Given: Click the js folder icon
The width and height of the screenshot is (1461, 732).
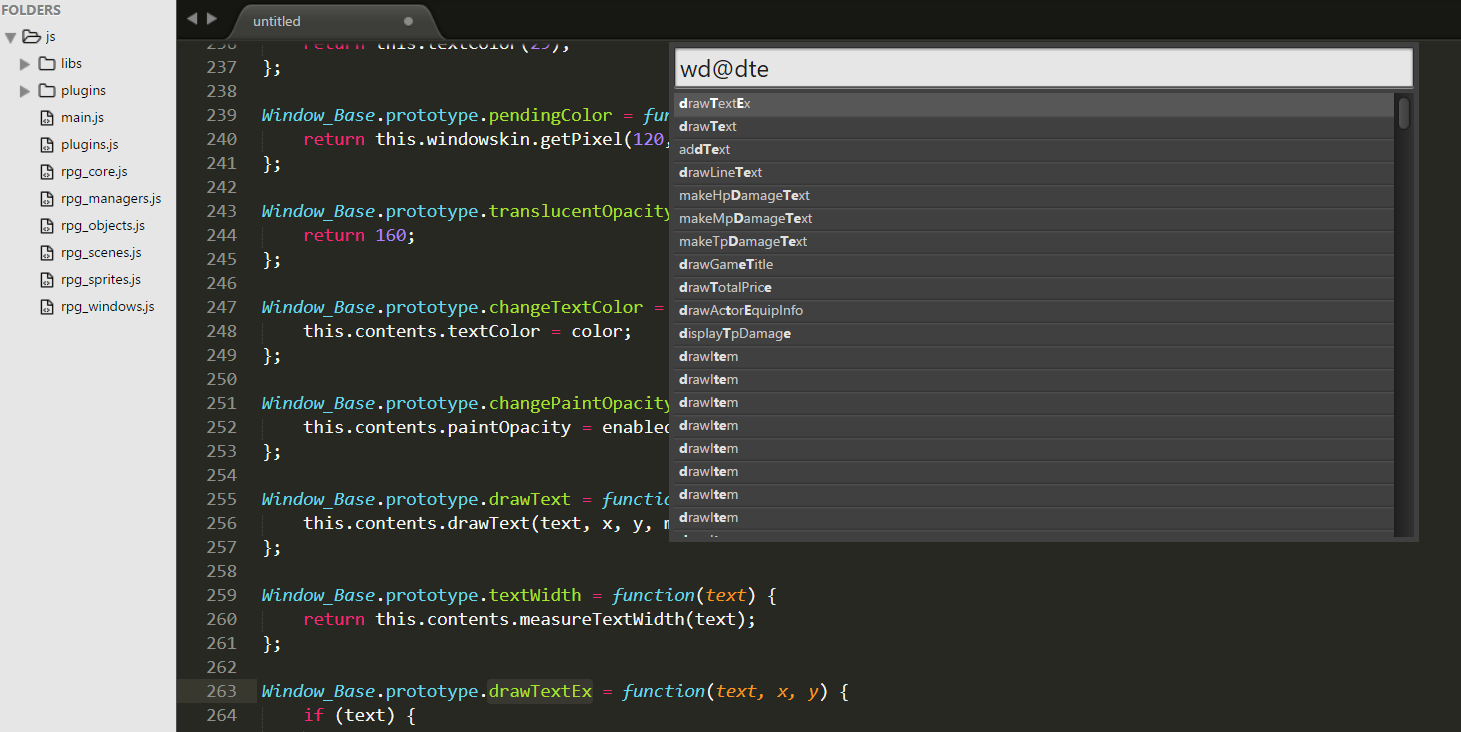Looking at the screenshot, I should (31, 37).
